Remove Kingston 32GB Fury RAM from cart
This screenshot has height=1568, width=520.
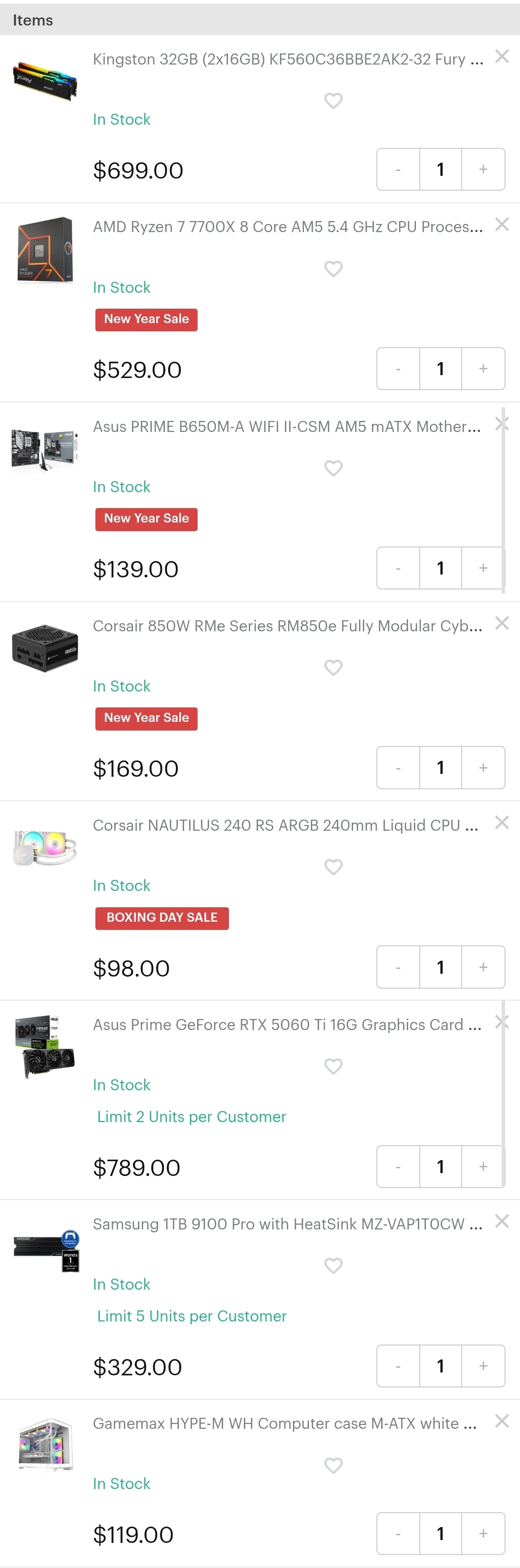[502, 57]
